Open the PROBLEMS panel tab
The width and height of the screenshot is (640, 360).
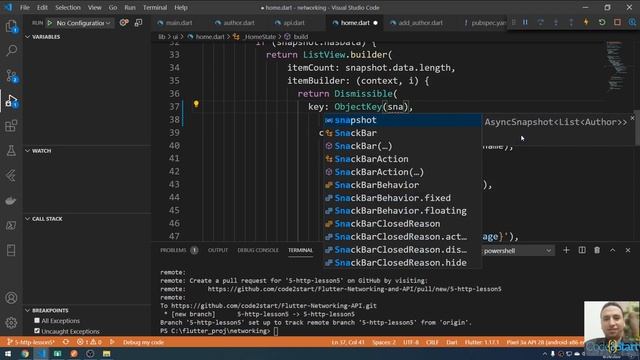pos(173,250)
